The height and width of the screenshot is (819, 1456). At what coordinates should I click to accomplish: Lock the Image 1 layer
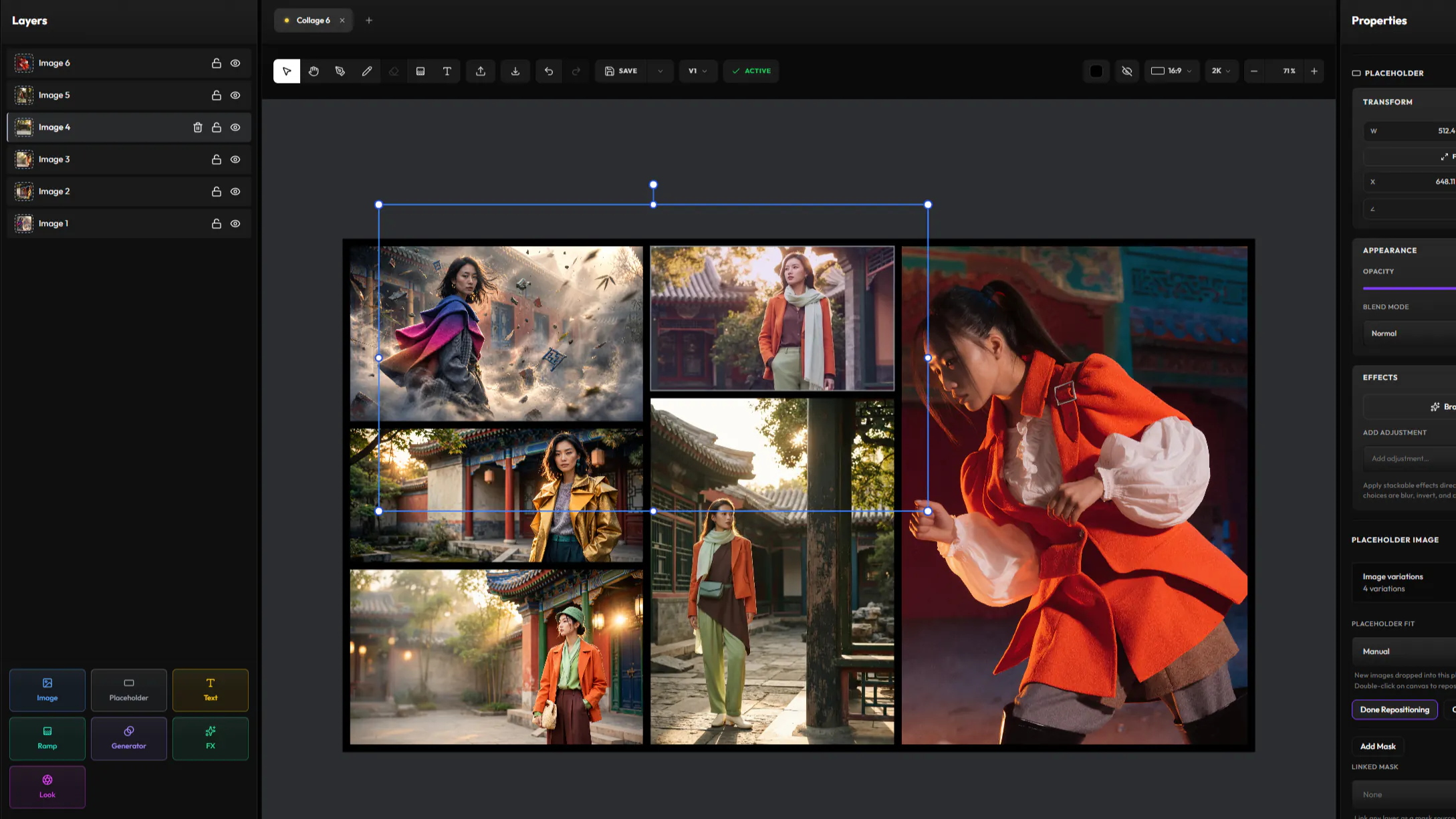[x=217, y=223]
